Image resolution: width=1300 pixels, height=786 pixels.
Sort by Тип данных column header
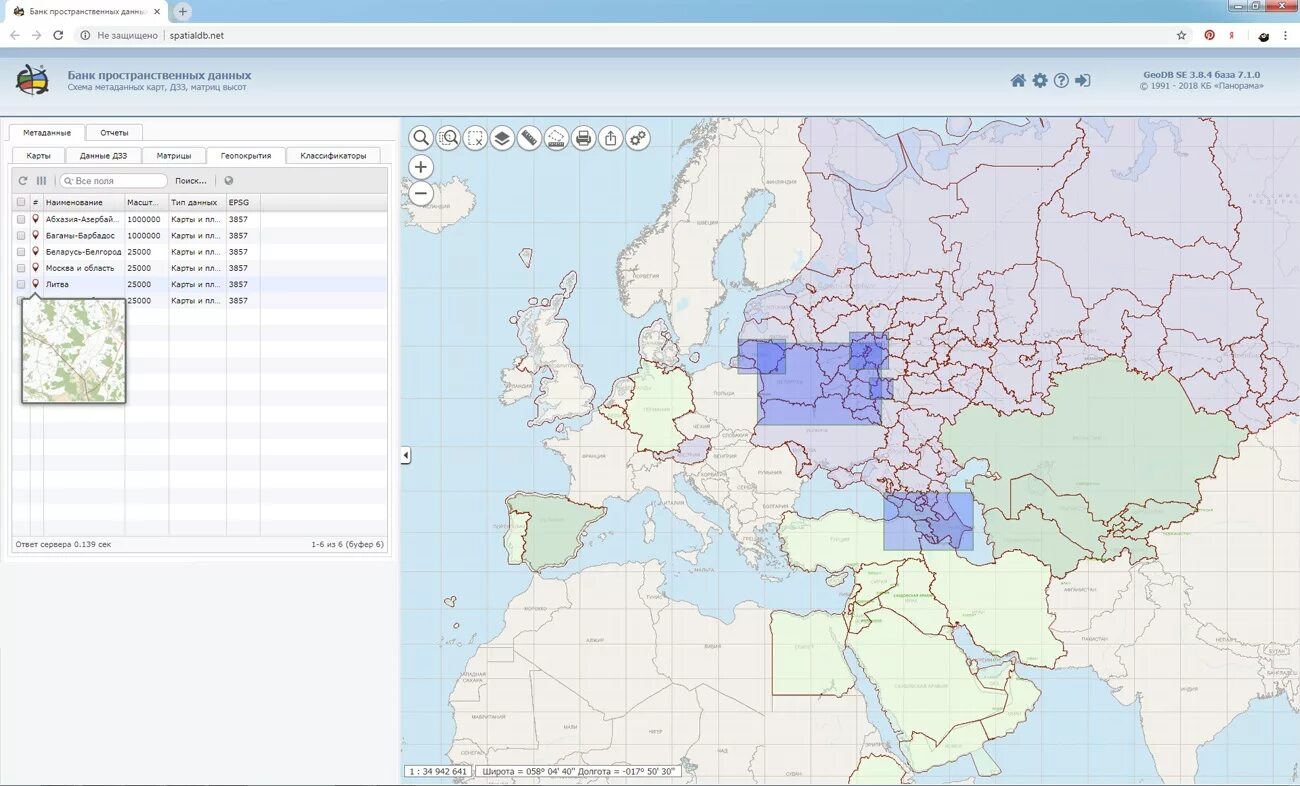(x=197, y=203)
